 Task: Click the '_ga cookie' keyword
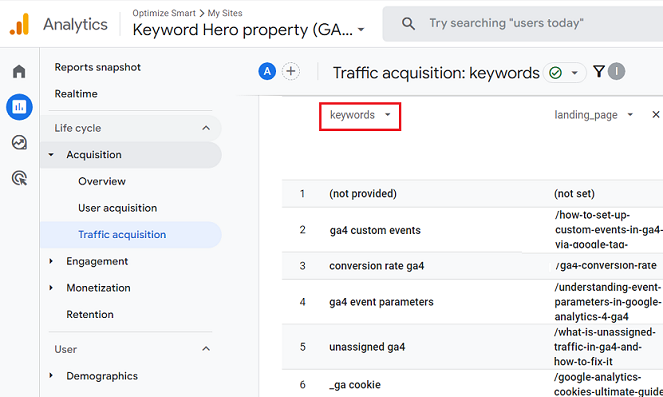[x=355, y=385]
